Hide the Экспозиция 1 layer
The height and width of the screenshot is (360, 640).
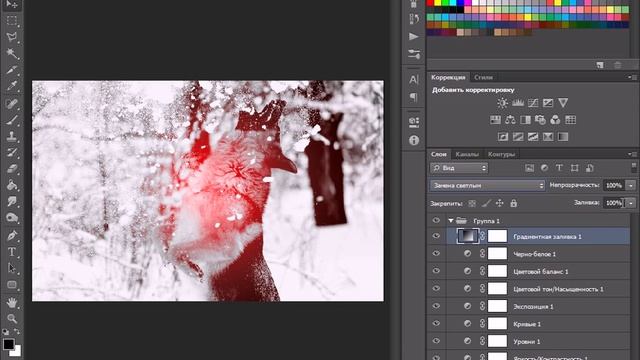pos(436,306)
